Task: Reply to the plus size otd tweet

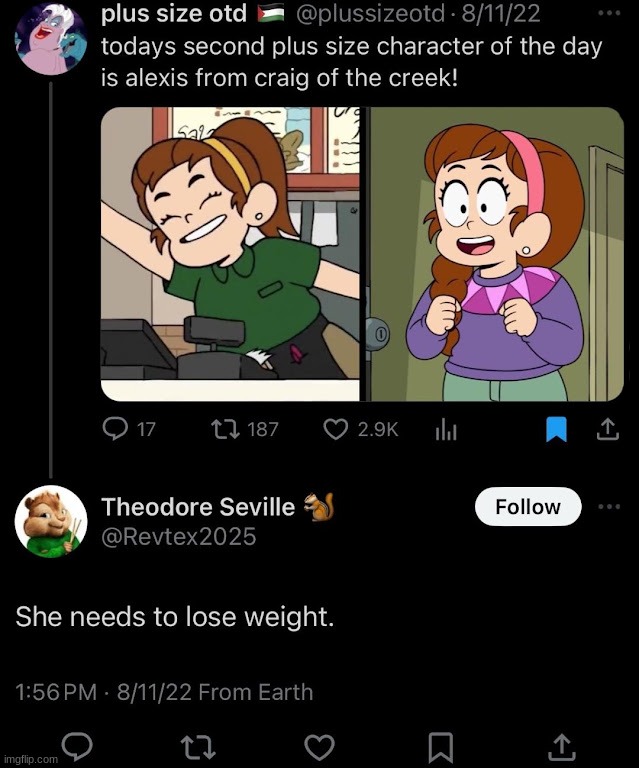Action: [117, 430]
